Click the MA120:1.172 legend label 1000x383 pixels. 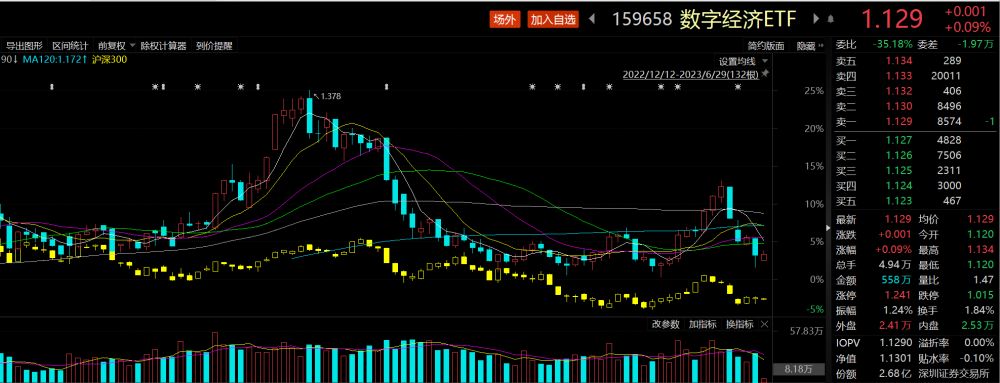click(x=54, y=59)
